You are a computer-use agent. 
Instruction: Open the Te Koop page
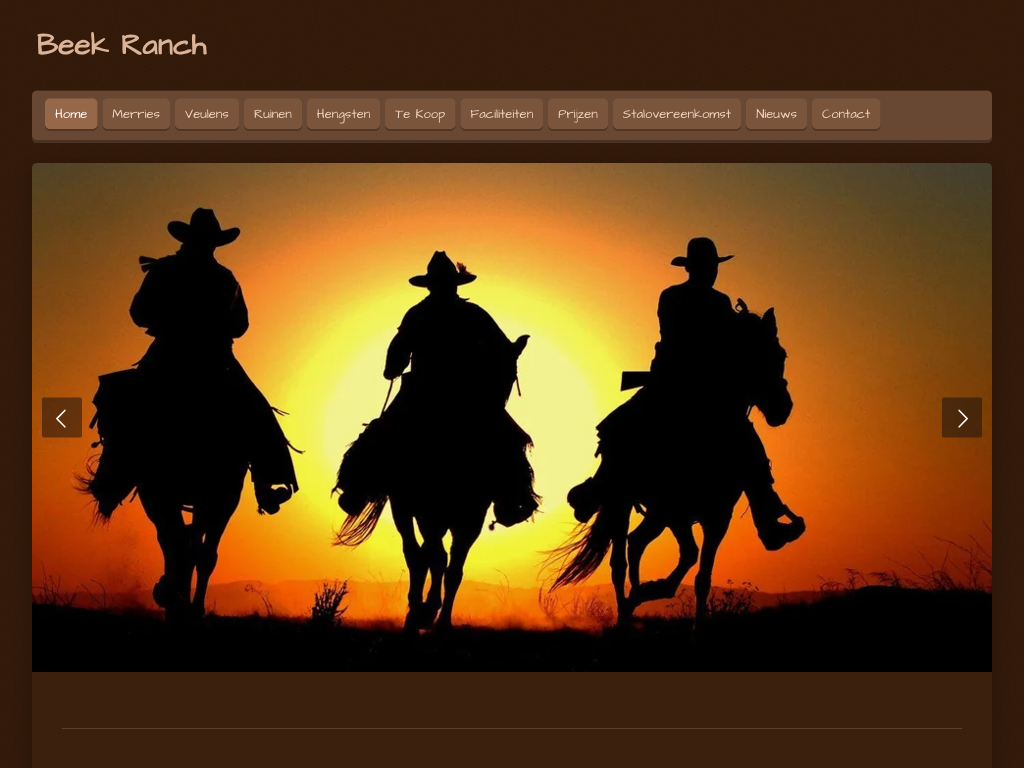(420, 114)
